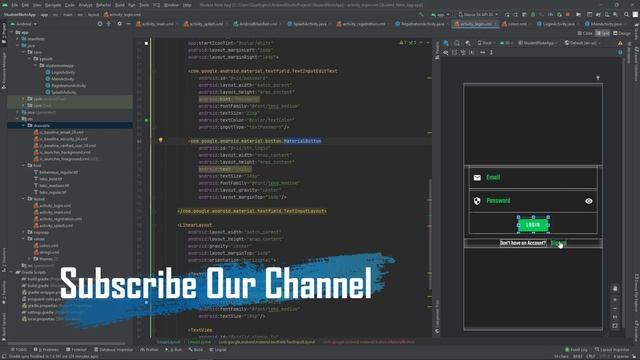Click the email envelope icon in preview
The width and height of the screenshot is (640, 360).
coord(477,178)
